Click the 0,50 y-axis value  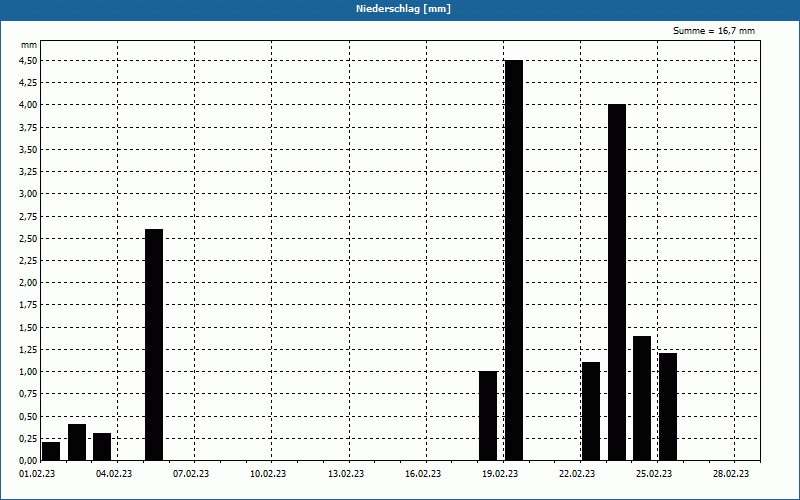pos(28,416)
